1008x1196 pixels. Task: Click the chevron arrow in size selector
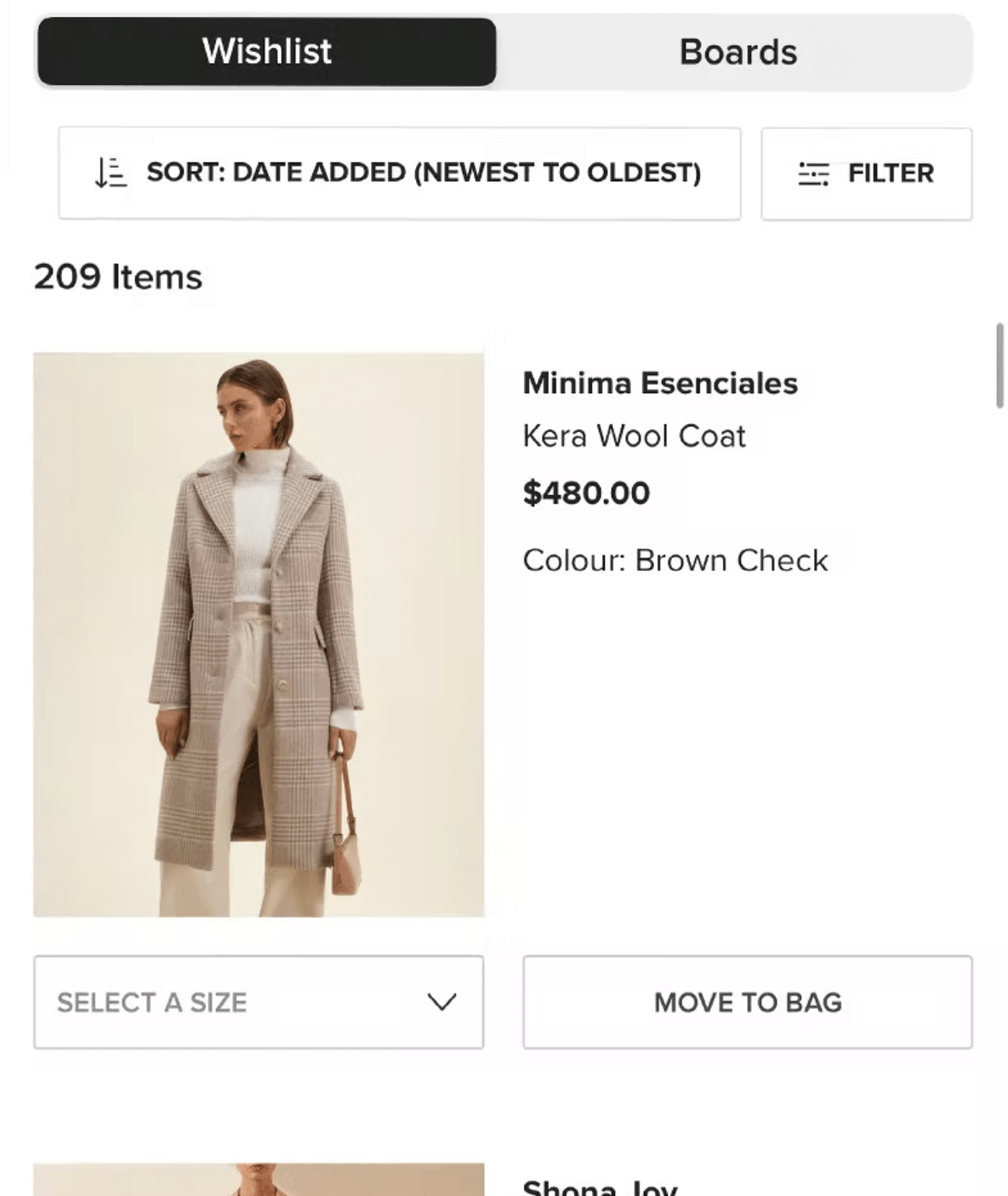pyautogui.click(x=441, y=1002)
